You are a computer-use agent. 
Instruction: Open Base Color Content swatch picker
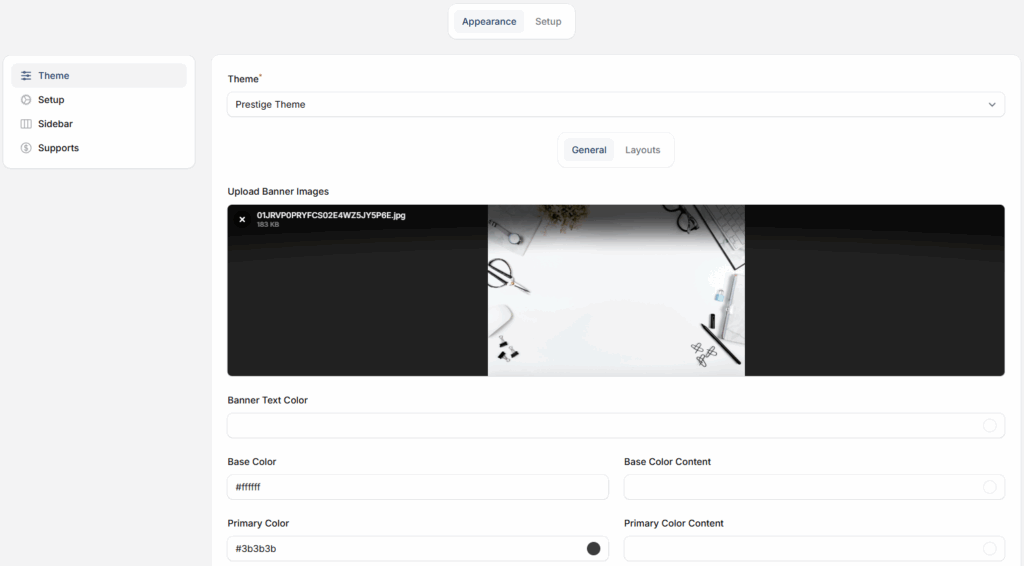989,487
